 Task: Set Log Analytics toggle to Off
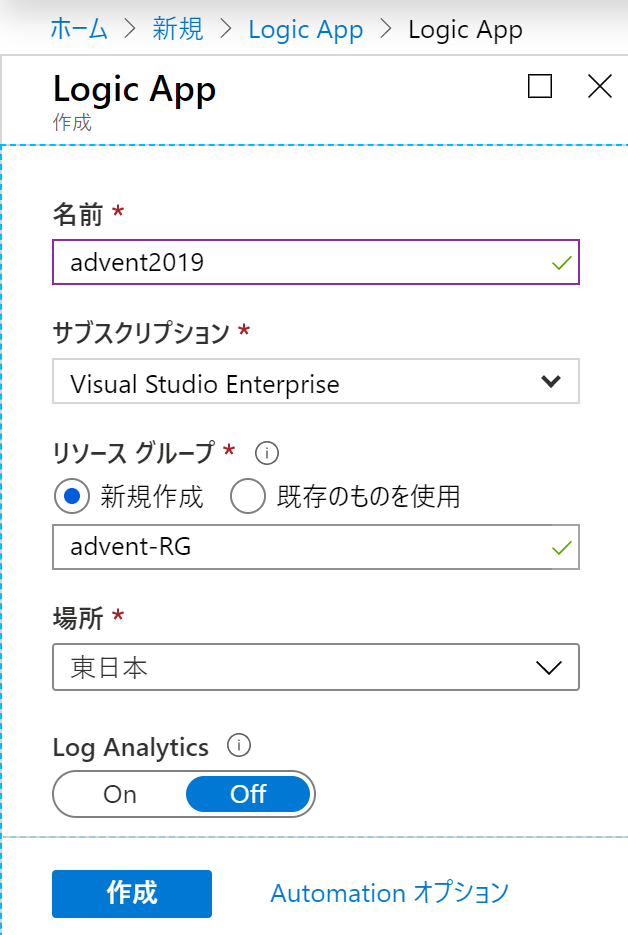(x=248, y=795)
